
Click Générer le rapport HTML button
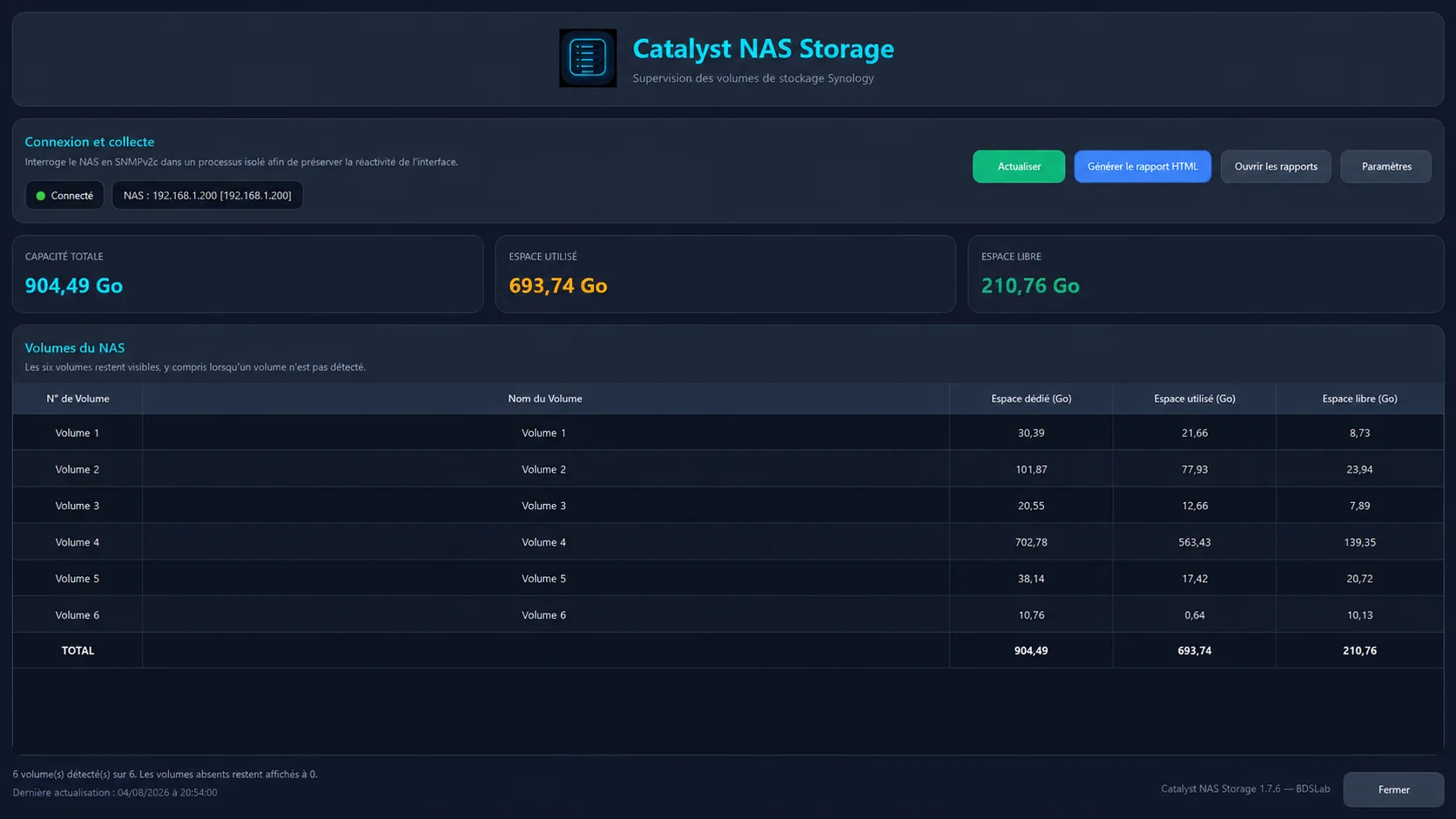point(1143,166)
